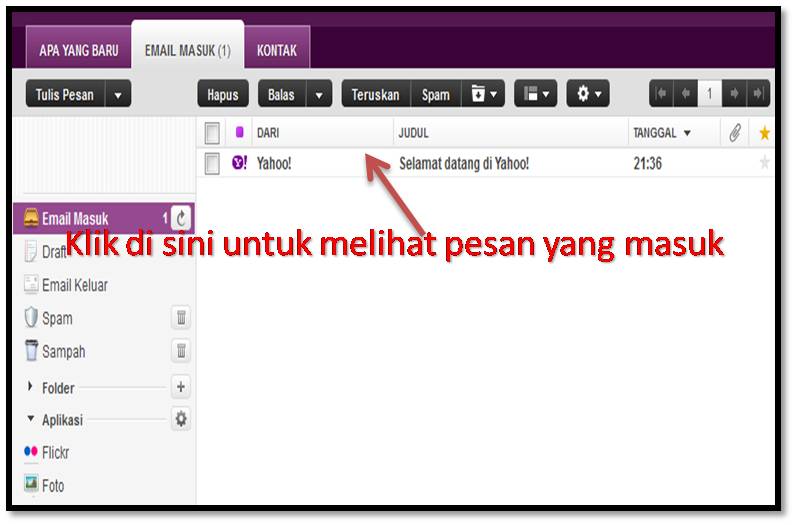The height and width of the screenshot is (525, 795).
Task: Open the Email Keluar folder
Action: coord(66,285)
